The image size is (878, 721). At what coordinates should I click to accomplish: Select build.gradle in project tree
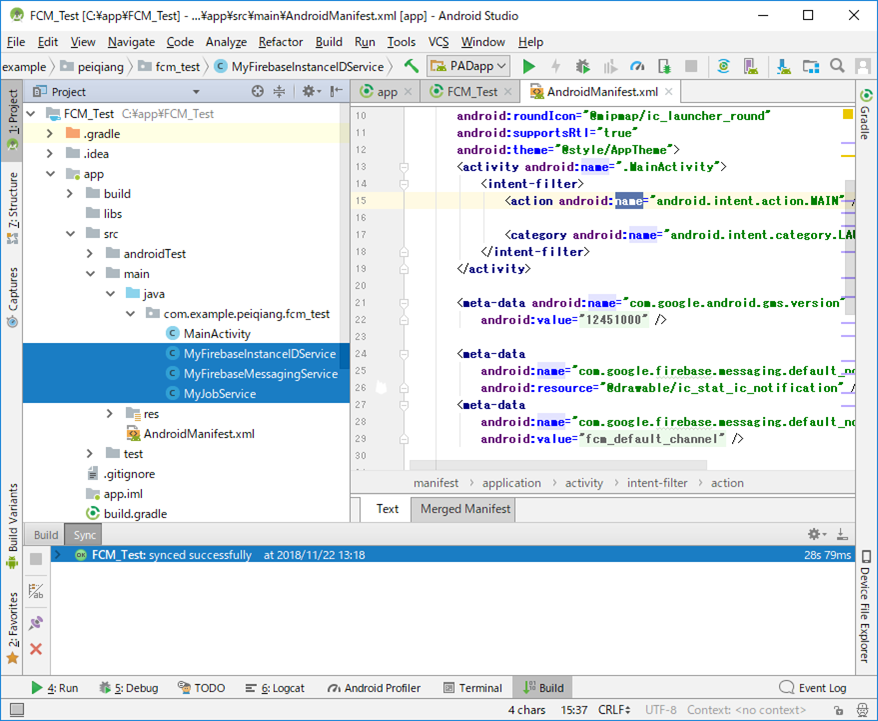click(x=135, y=513)
